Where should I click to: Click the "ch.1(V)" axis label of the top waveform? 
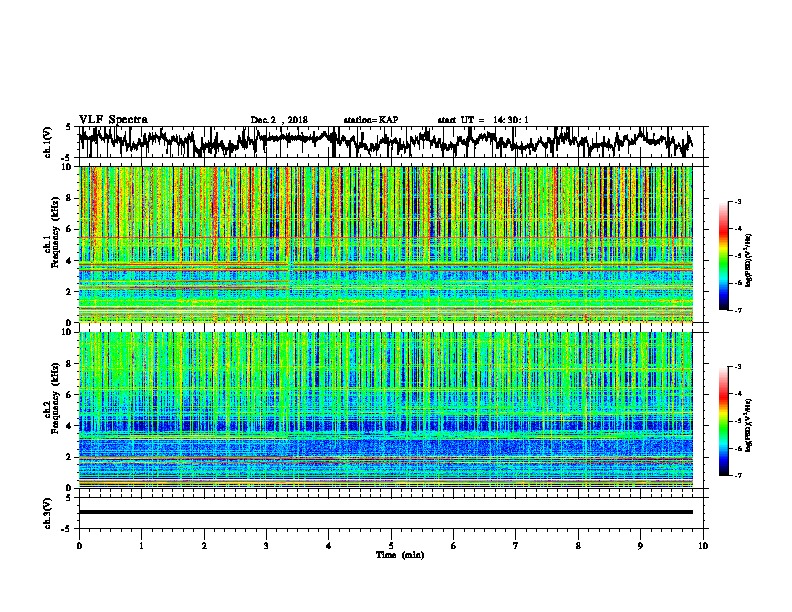pos(48,142)
